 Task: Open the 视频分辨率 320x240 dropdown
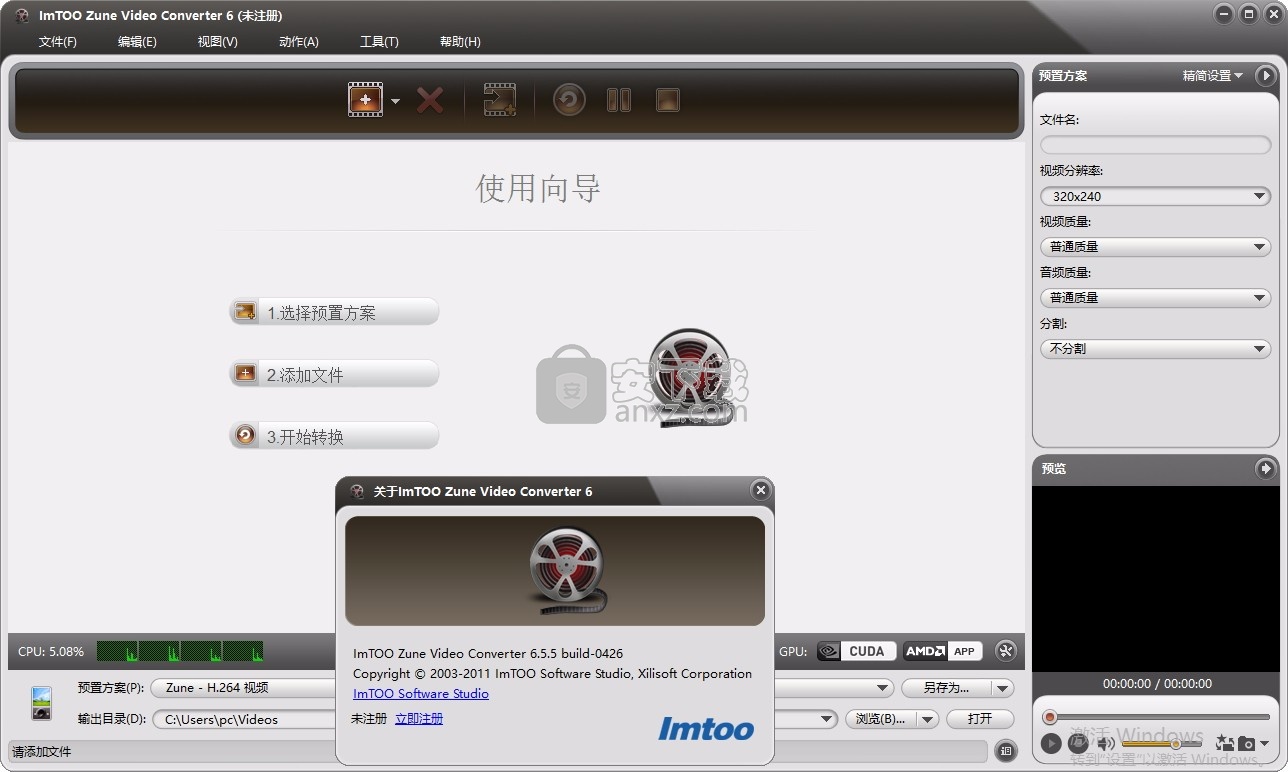pos(1155,197)
